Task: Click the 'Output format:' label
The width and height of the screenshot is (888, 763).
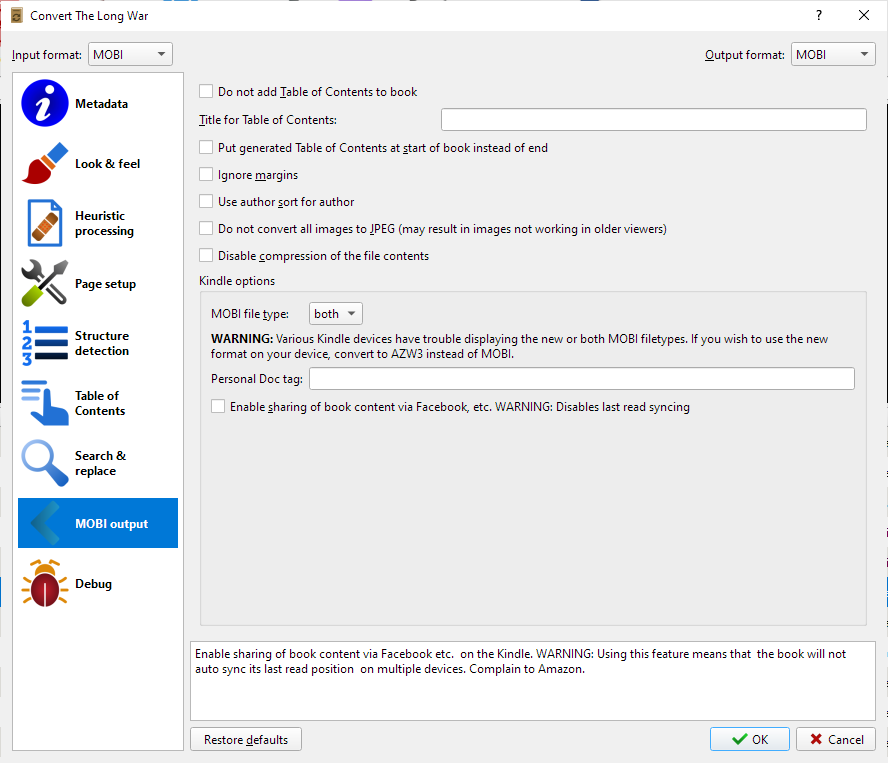Action: pos(745,55)
